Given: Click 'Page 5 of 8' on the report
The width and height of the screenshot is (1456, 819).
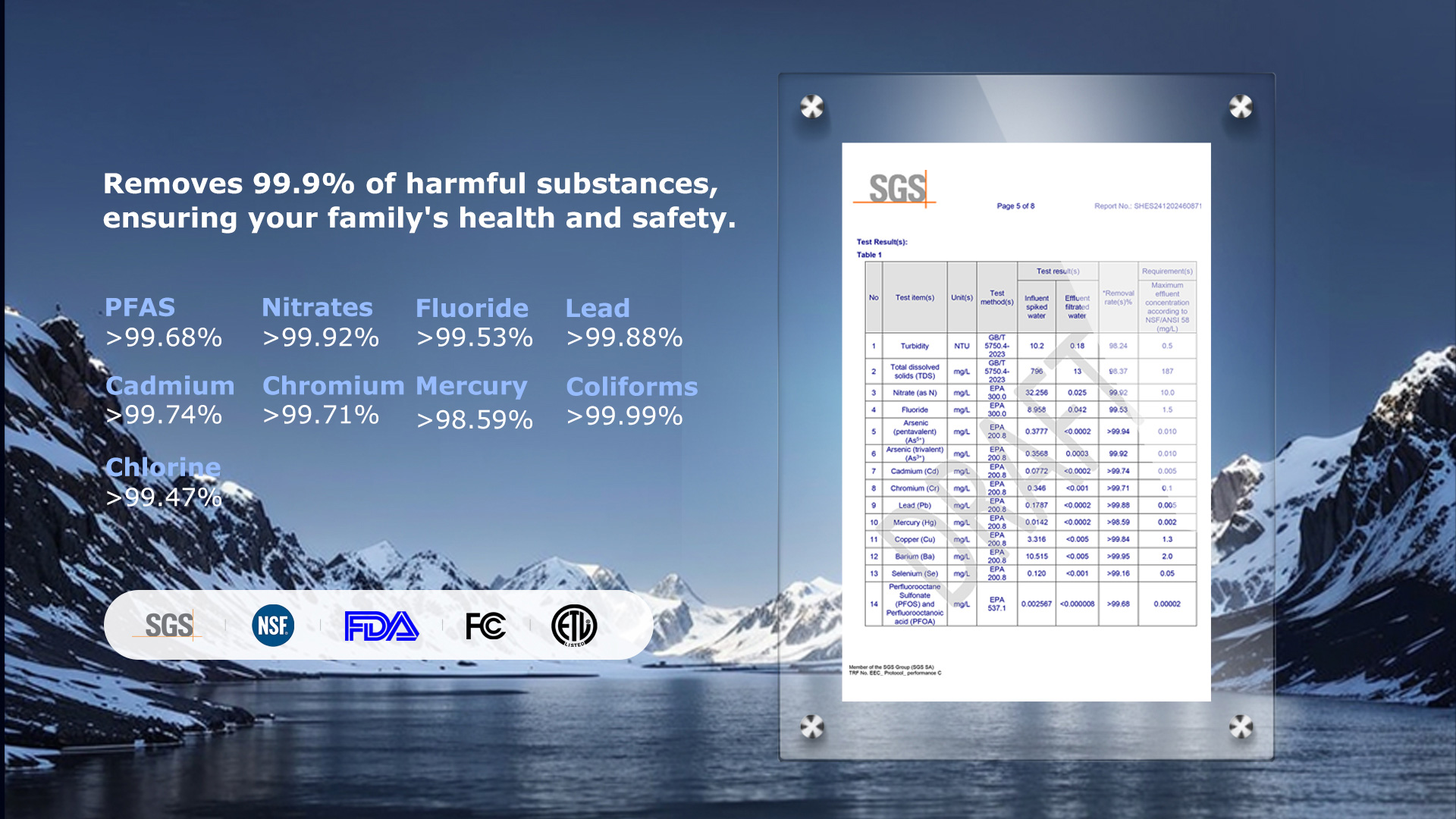Looking at the screenshot, I should coord(1015,206).
